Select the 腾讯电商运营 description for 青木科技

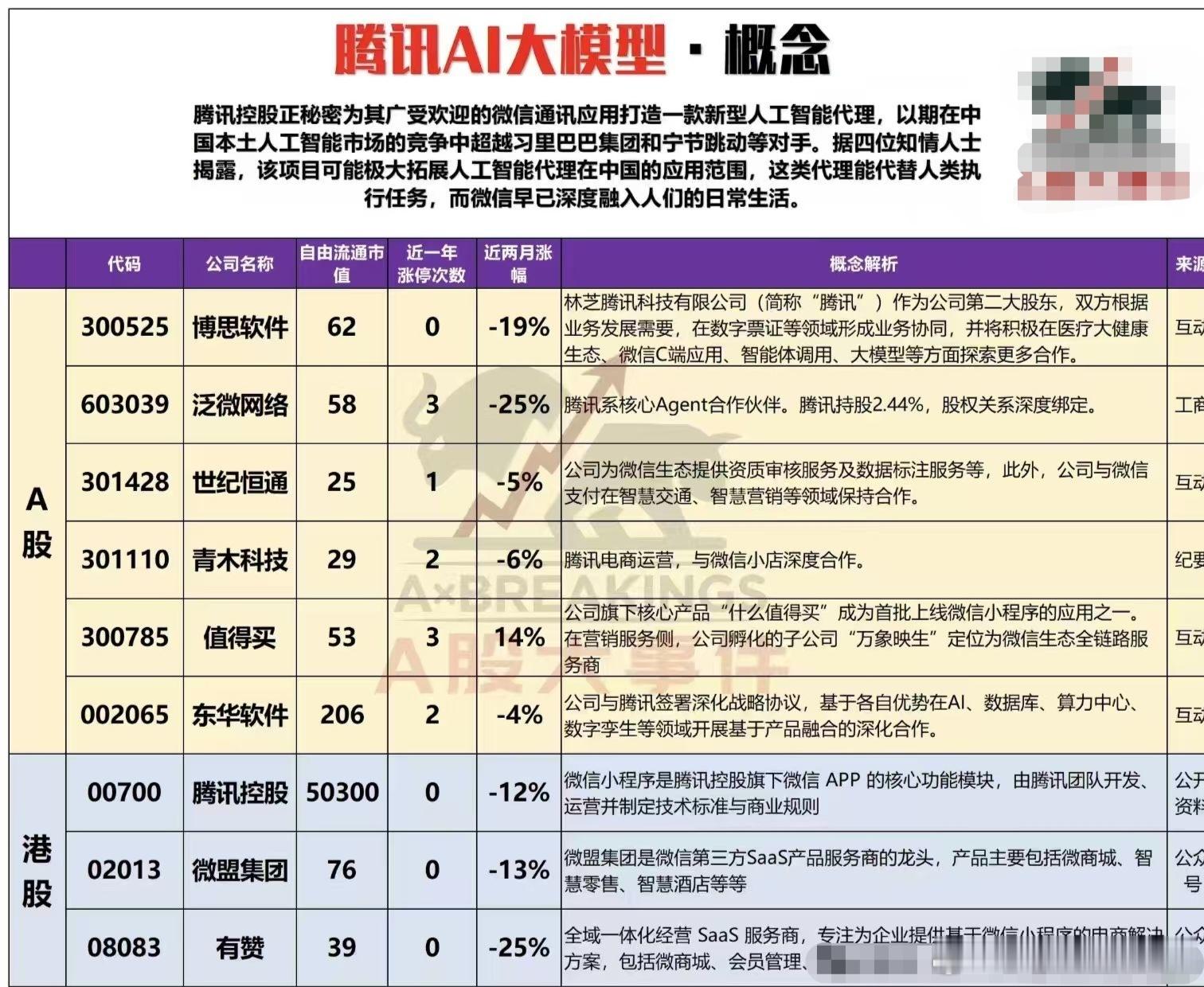pyautogui.click(x=714, y=560)
